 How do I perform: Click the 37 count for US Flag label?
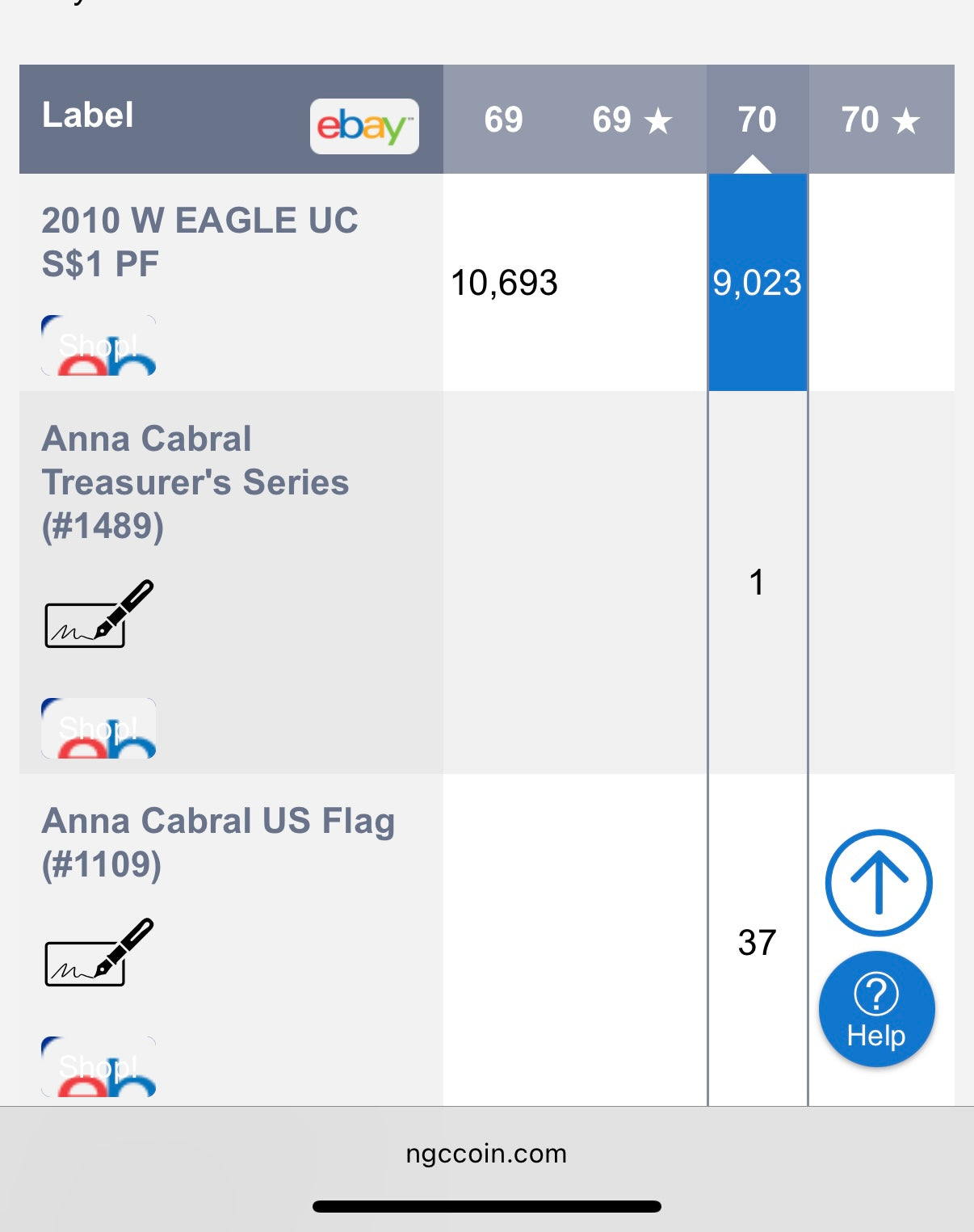point(757,942)
